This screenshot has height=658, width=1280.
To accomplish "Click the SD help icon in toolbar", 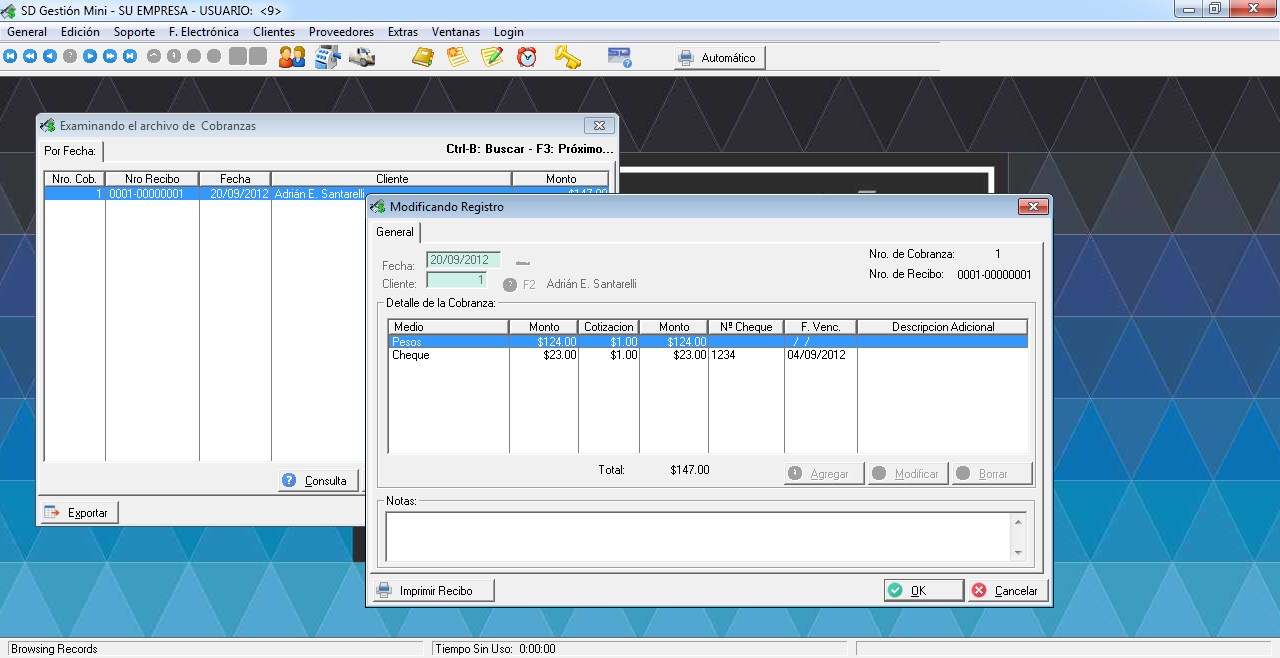I will click(620, 57).
